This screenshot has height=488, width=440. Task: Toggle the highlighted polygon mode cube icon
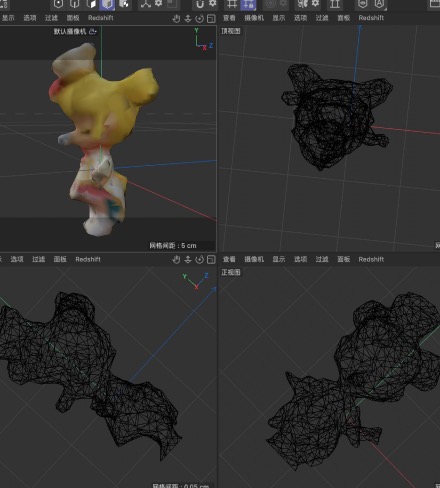click(x=107, y=4)
